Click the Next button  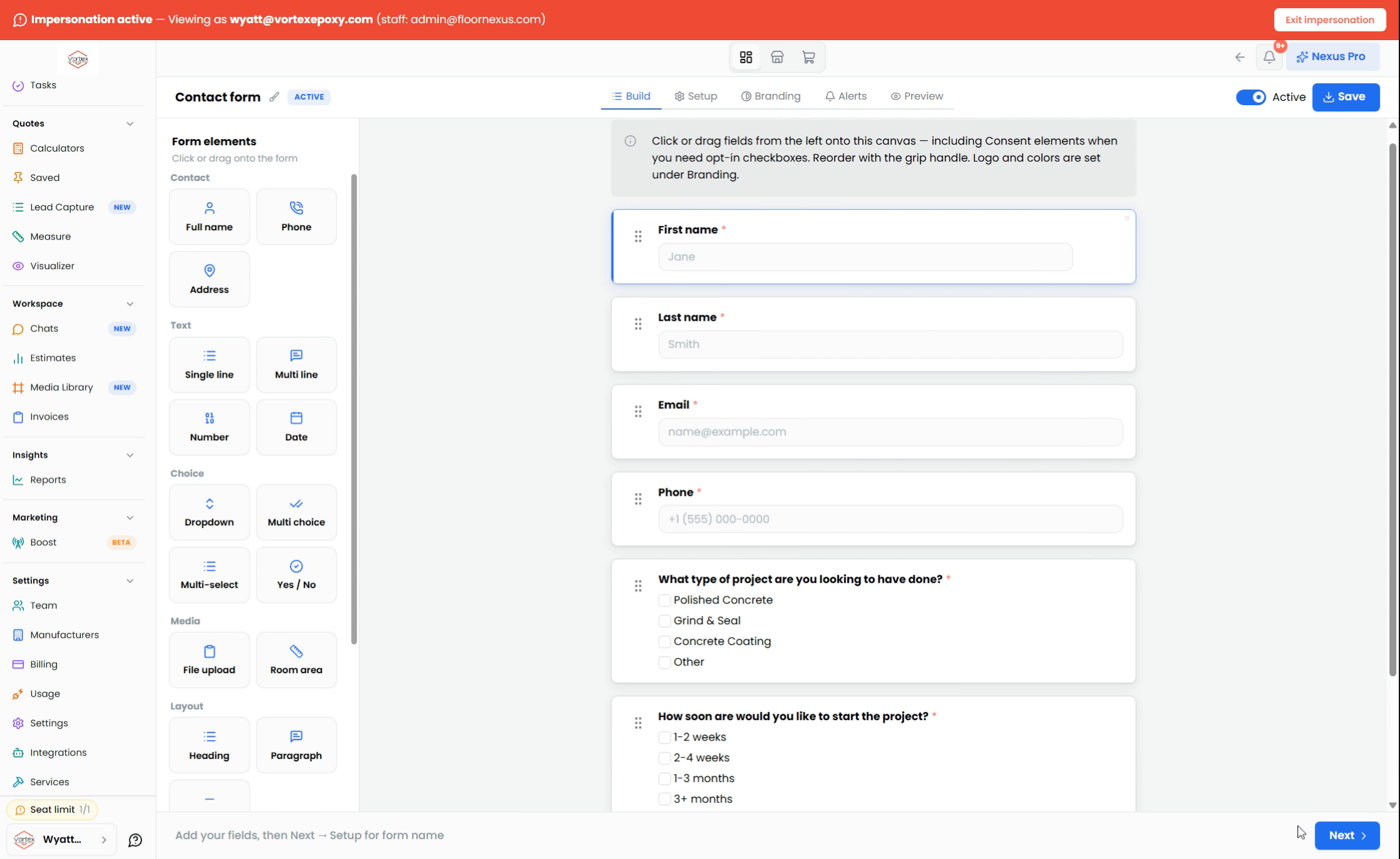click(1347, 835)
